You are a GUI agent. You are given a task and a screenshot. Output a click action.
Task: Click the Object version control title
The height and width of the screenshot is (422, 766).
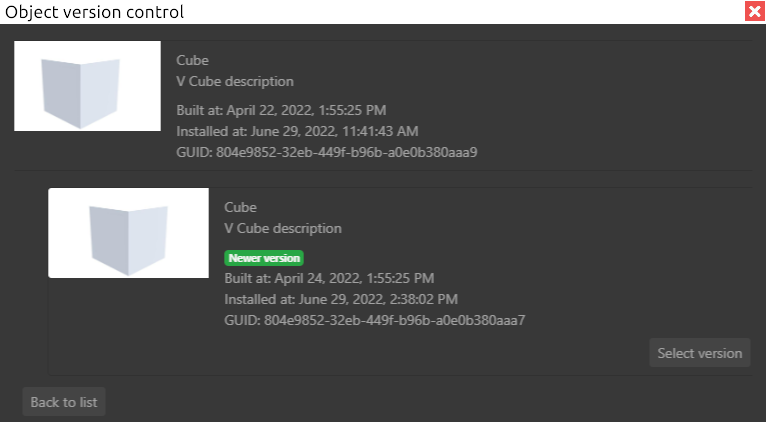coord(94,12)
